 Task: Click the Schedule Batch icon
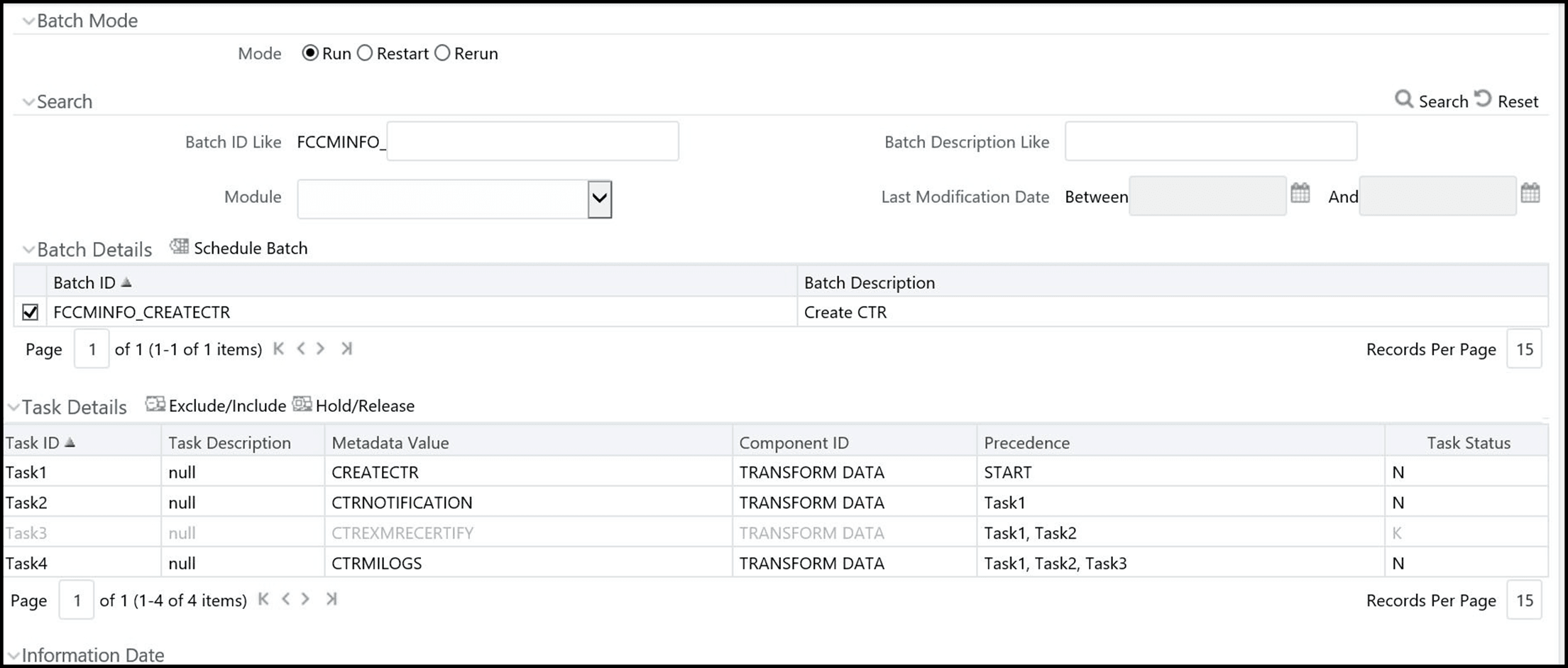pyautogui.click(x=180, y=246)
